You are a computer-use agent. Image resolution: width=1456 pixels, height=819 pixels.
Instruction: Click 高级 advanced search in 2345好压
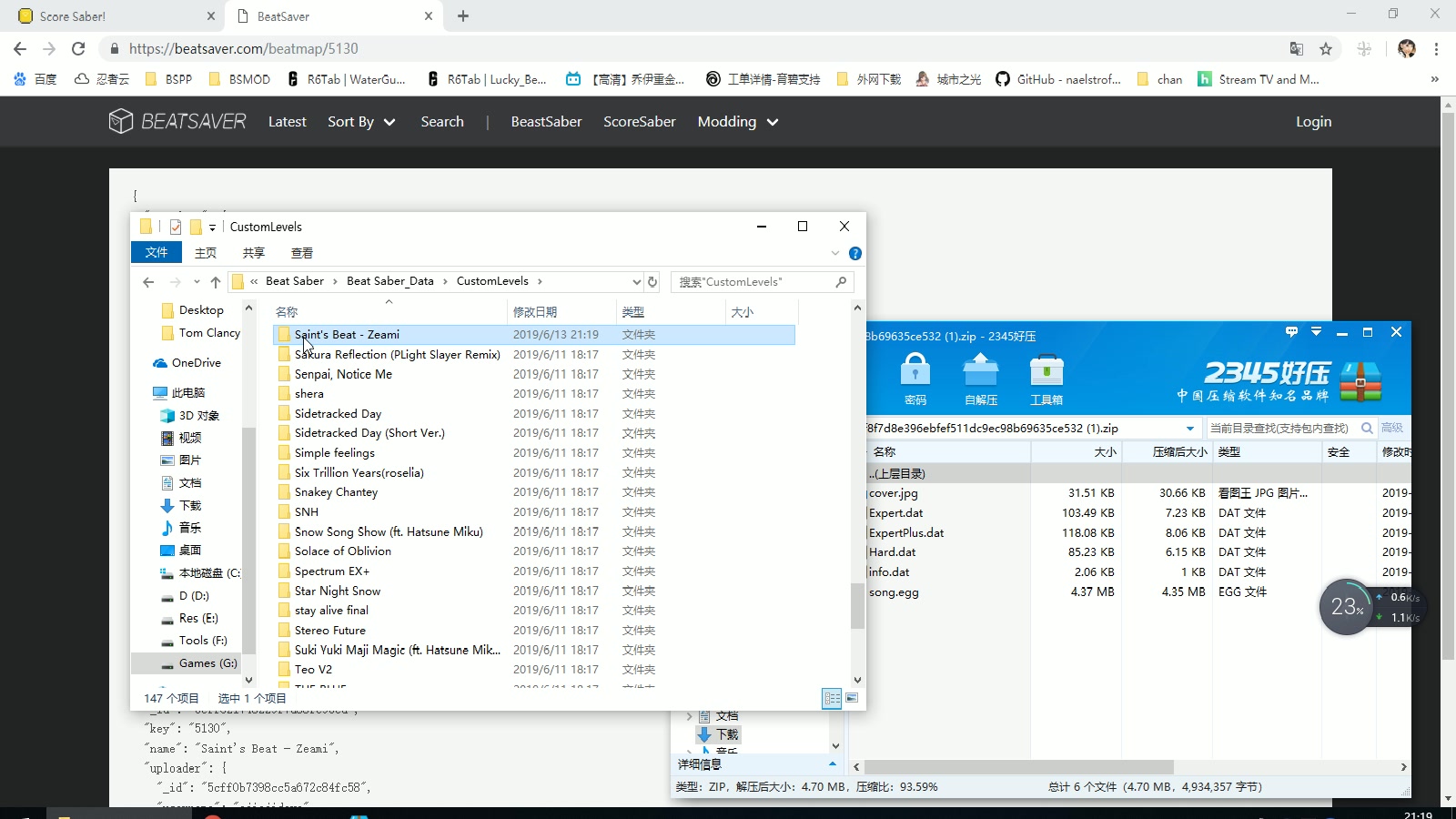[x=1392, y=428]
